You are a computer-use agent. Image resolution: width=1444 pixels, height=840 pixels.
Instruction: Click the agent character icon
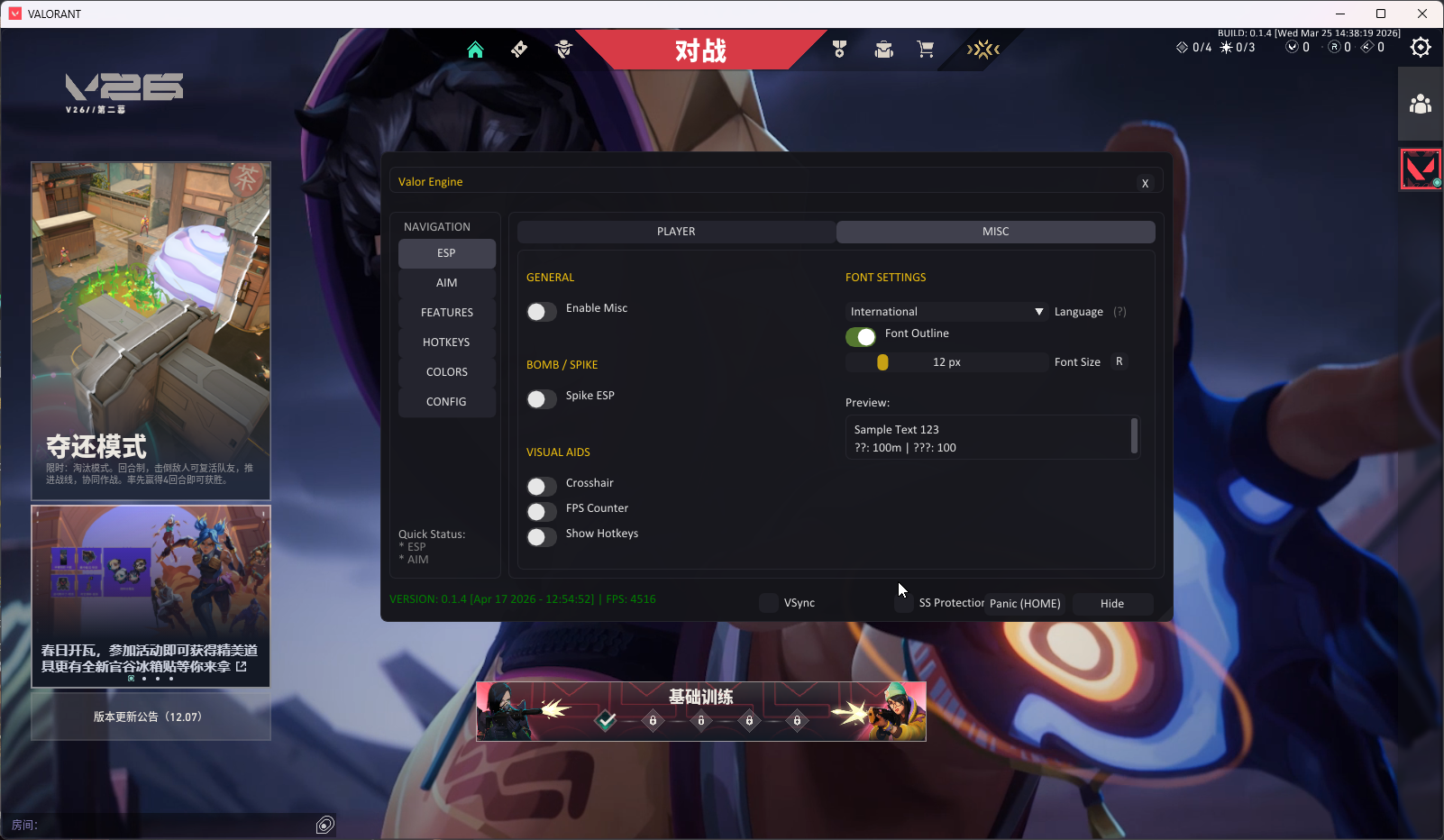click(563, 50)
